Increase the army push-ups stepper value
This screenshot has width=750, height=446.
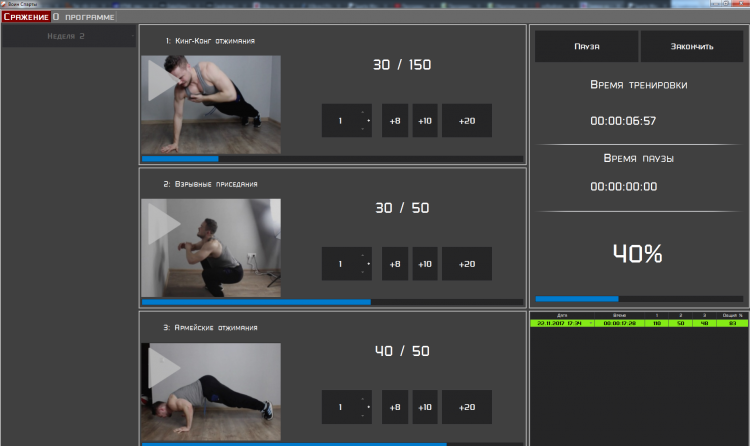363,398
